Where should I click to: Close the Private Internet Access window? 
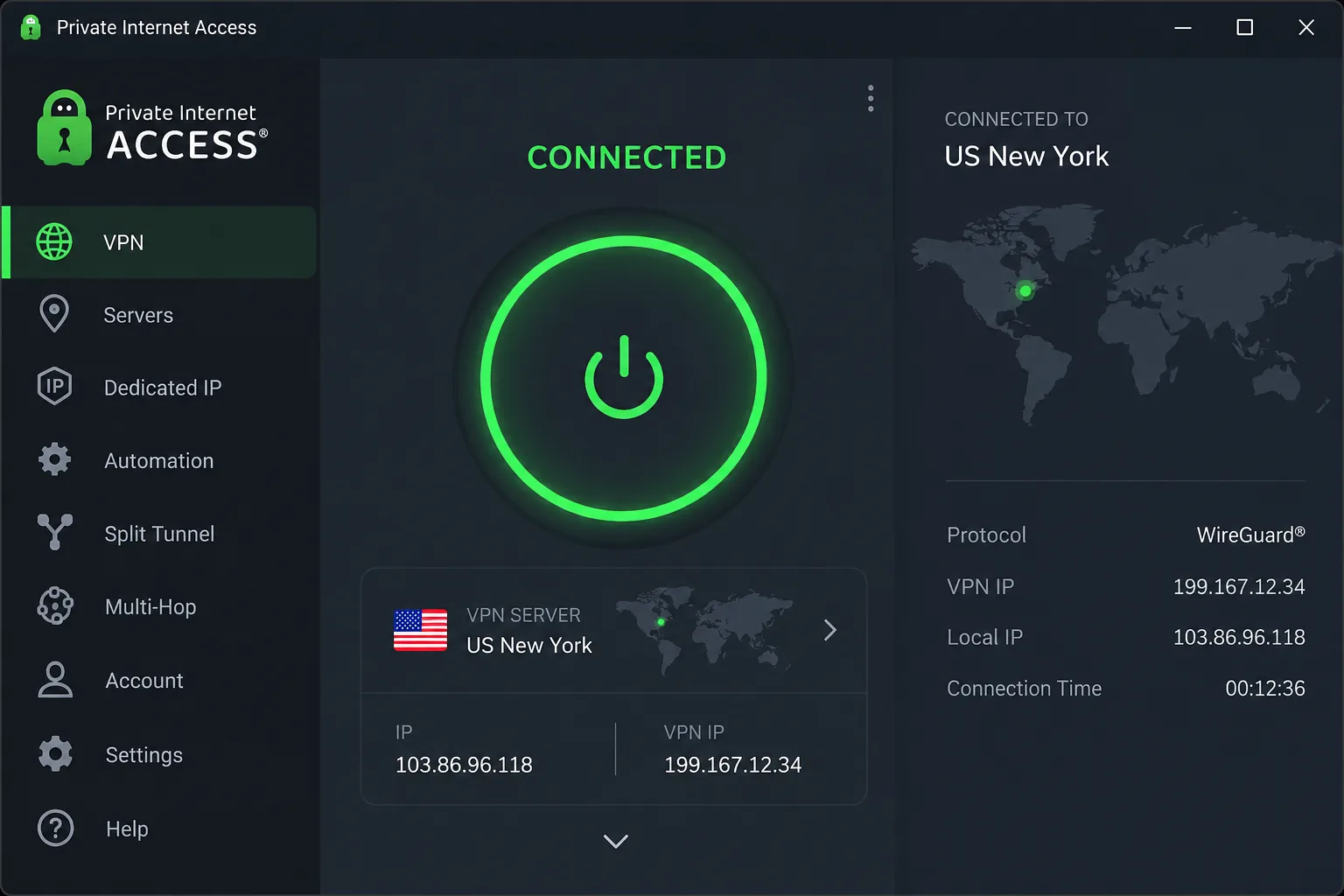(1306, 28)
